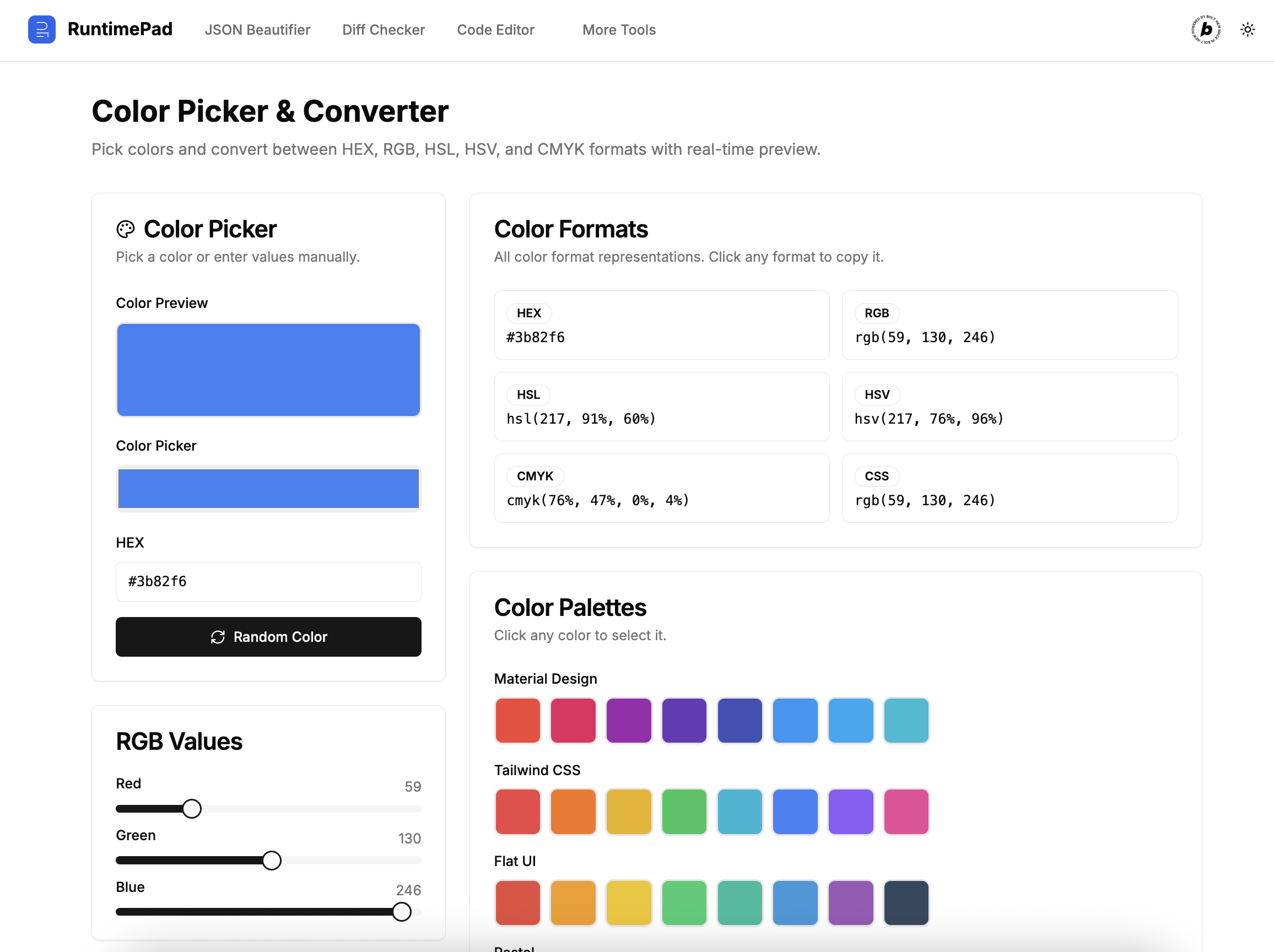
Task: Open the Code Editor link
Action: click(x=495, y=30)
